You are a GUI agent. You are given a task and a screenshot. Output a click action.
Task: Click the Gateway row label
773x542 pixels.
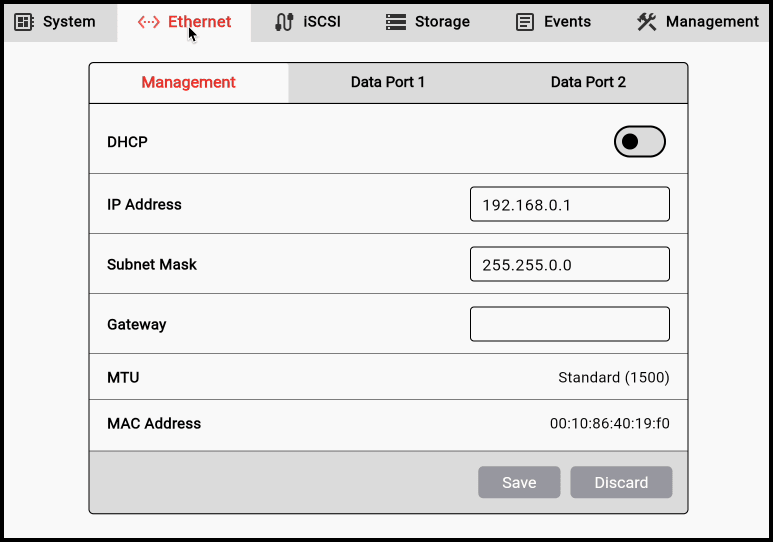[137, 324]
